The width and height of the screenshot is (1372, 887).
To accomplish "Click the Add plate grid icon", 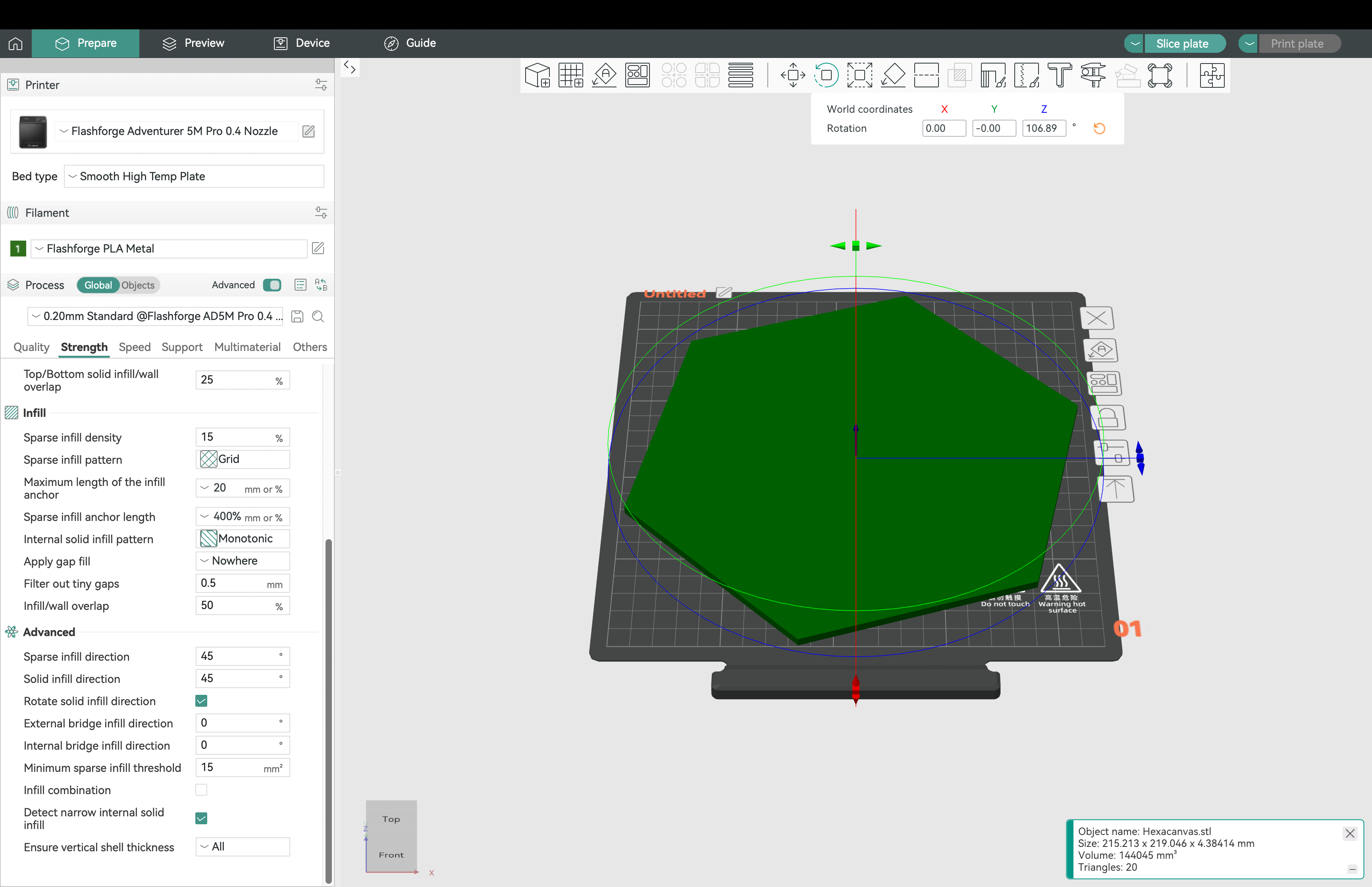I will pyautogui.click(x=570, y=75).
